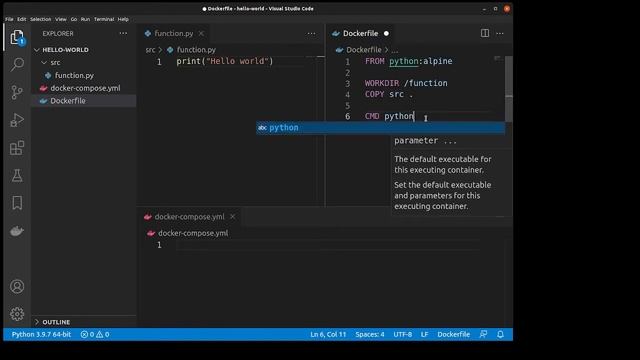Open Source Control view icon
This screenshot has width=640, height=360.
(17, 92)
